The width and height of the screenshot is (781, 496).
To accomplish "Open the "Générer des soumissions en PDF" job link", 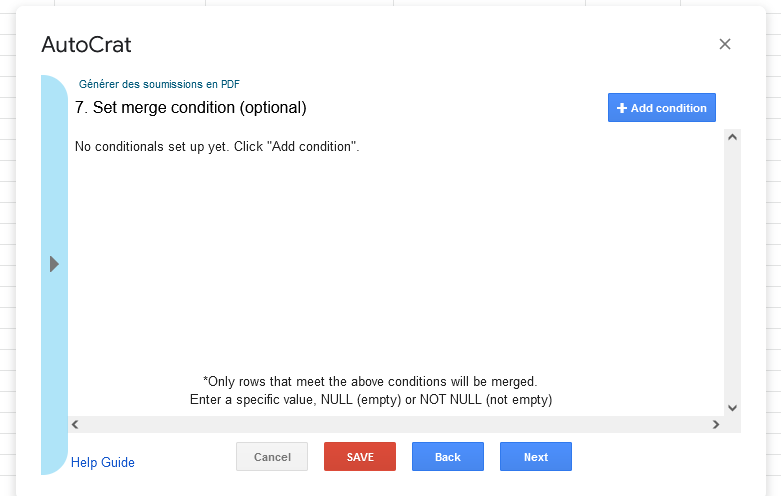I will pos(159,84).
